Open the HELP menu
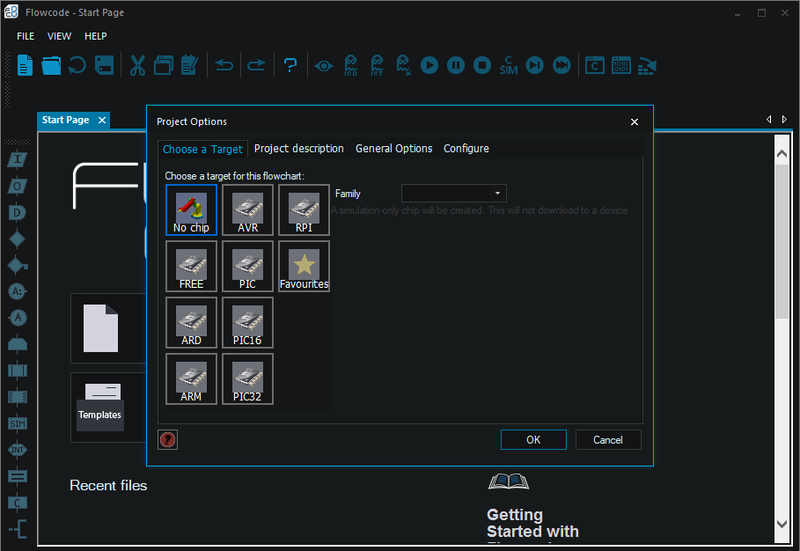The height and width of the screenshot is (551, 800). (95, 36)
